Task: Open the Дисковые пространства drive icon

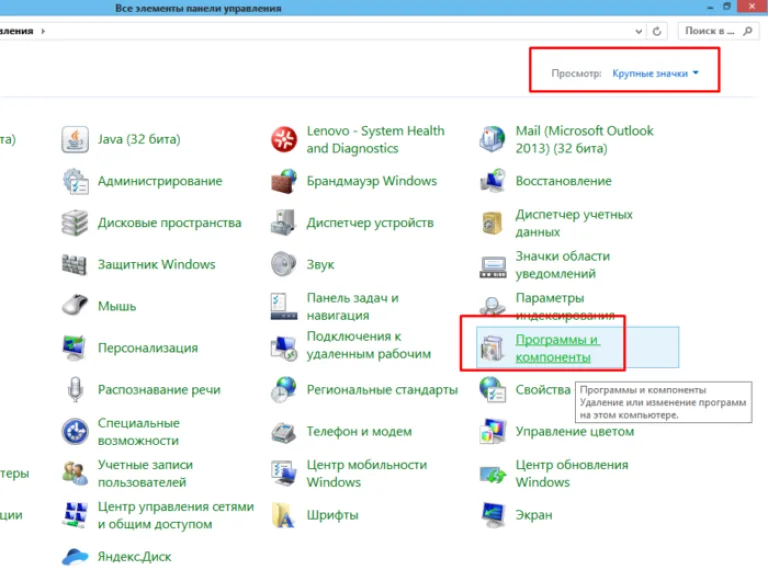Action: [75, 223]
